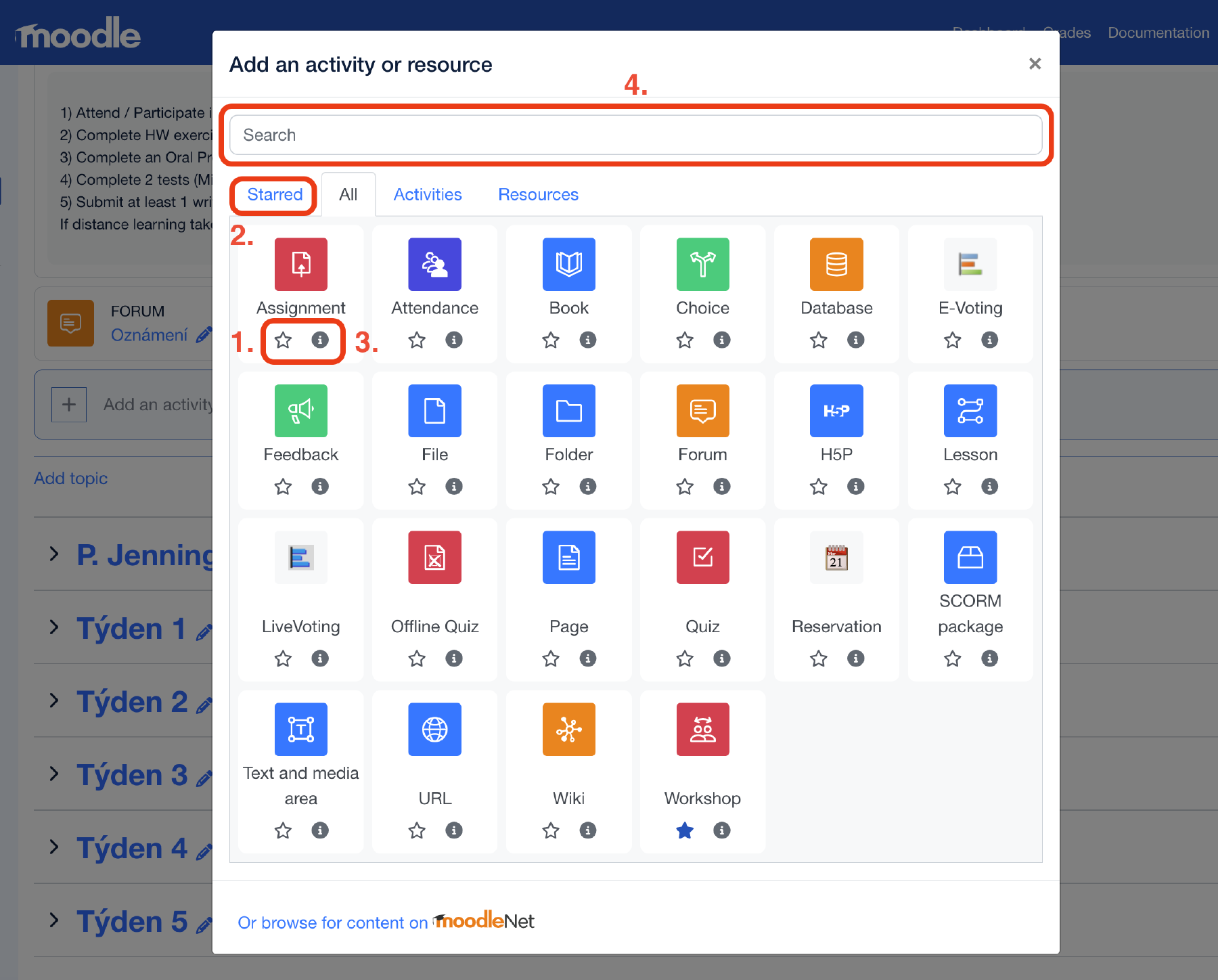Add a Workshop activity
This screenshot has height=980, width=1218.
pos(702,730)
